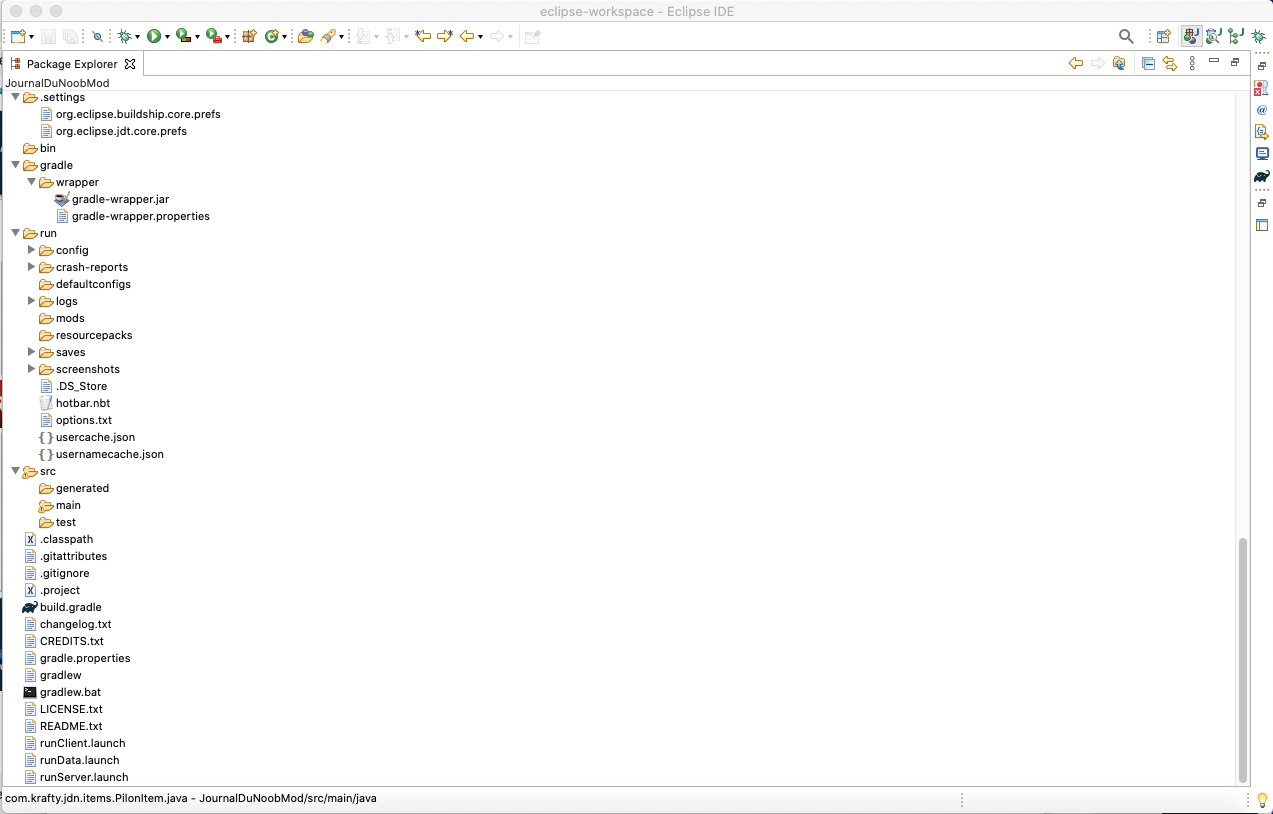Click the New Java Package icon

[249, 36]
